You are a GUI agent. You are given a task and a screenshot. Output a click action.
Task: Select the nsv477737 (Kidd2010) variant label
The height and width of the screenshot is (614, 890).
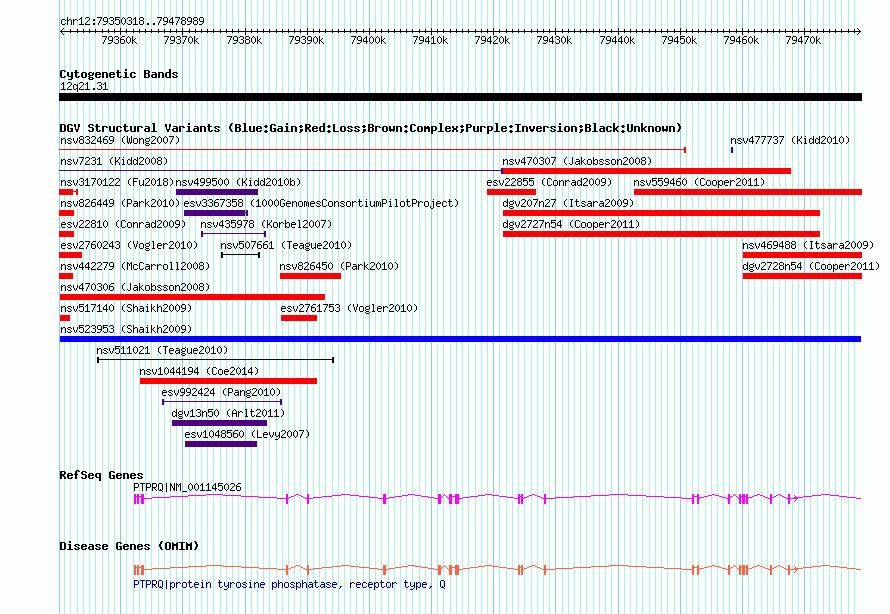point(790,140)
